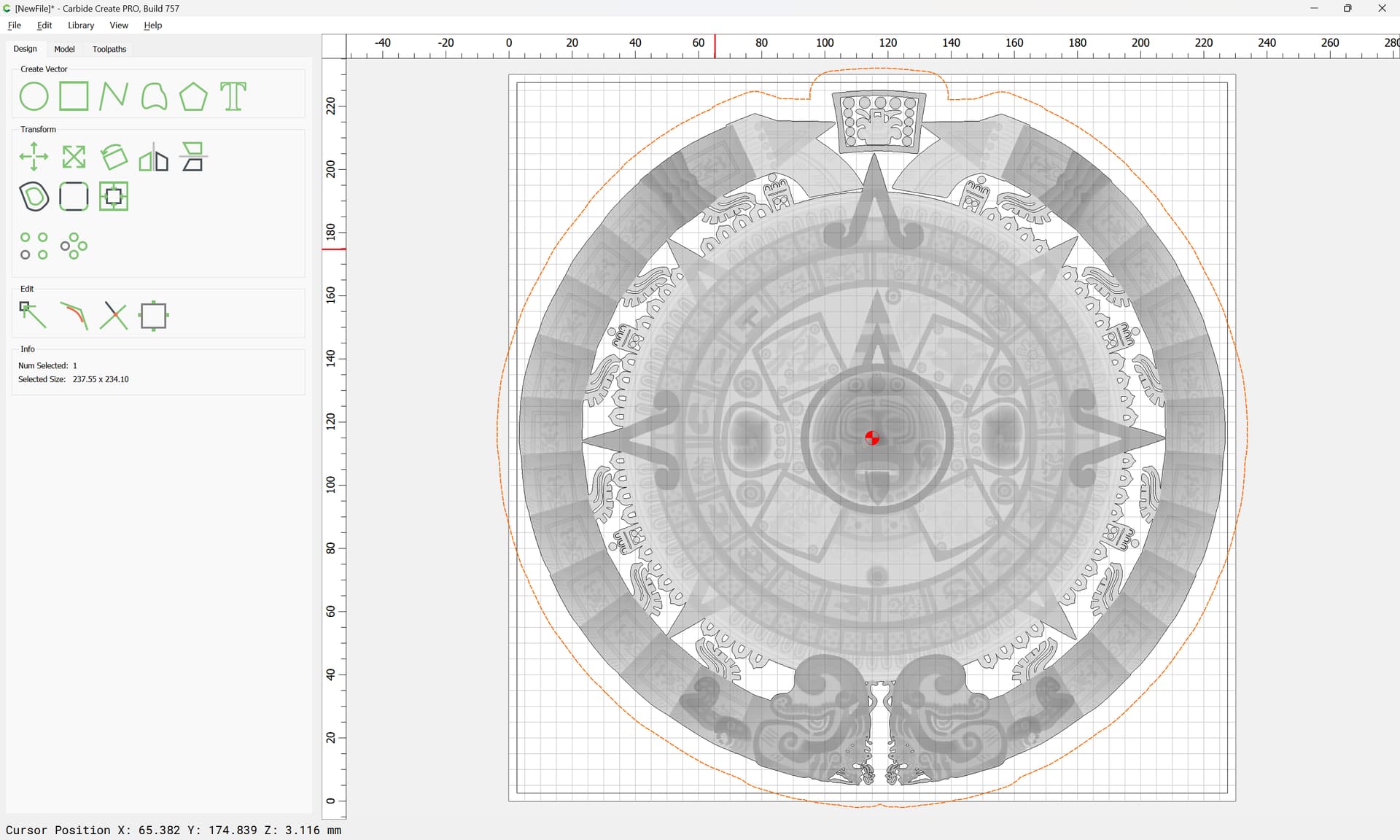Choose the Rotate transform tool
Viewport: 1400px width, 840px height.
click(x=114, y=157)
